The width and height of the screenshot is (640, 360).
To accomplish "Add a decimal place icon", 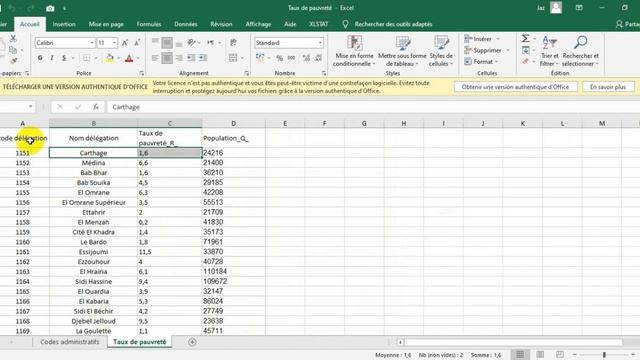I will click(306, 58).
